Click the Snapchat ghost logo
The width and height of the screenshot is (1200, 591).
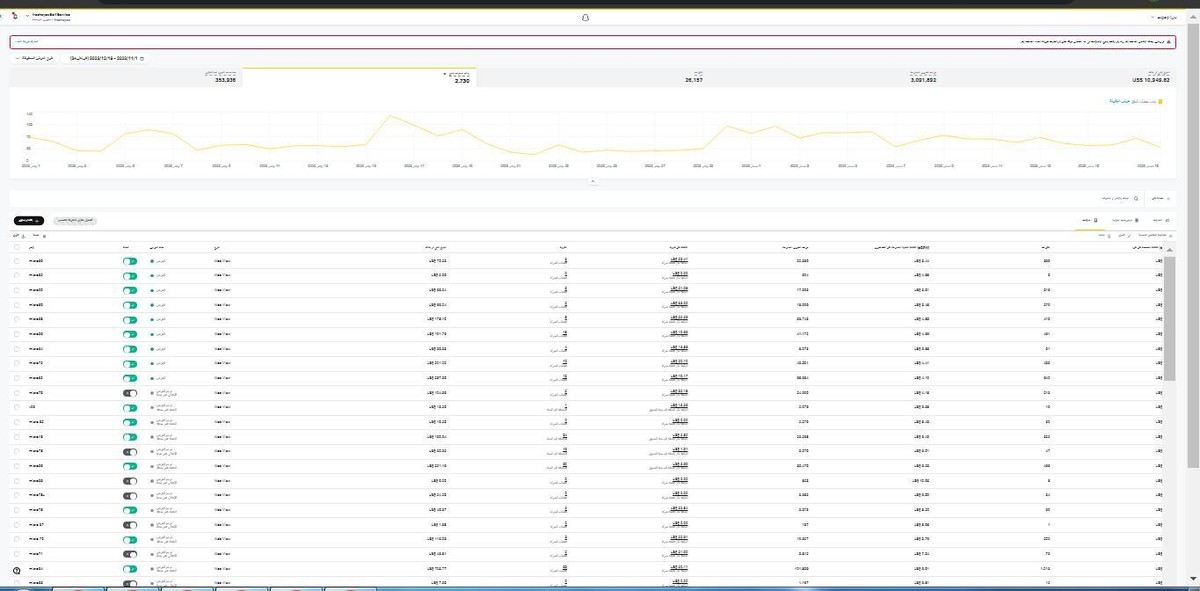(x=587, y=18)
